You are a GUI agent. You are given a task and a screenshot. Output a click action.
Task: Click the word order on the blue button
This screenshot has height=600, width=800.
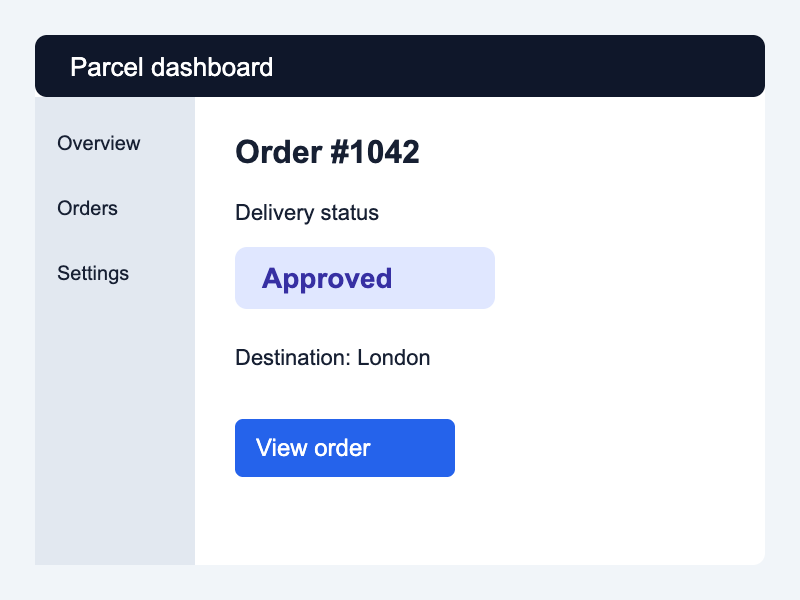click(342, 448)
